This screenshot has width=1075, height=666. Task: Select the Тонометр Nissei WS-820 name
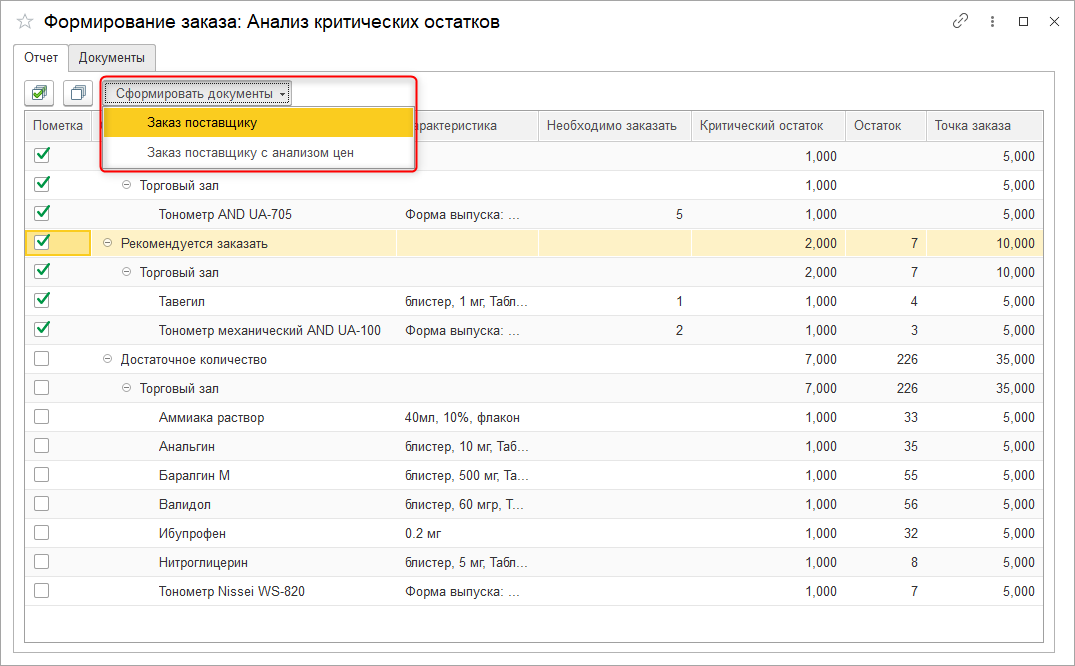[232, 591]
